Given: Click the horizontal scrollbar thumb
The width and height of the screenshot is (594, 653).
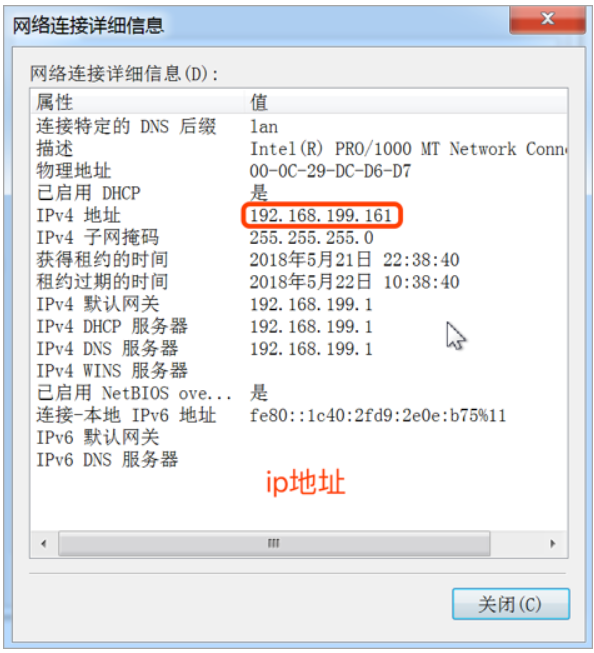Looking at the screenshot, I should tap(274, 543).
